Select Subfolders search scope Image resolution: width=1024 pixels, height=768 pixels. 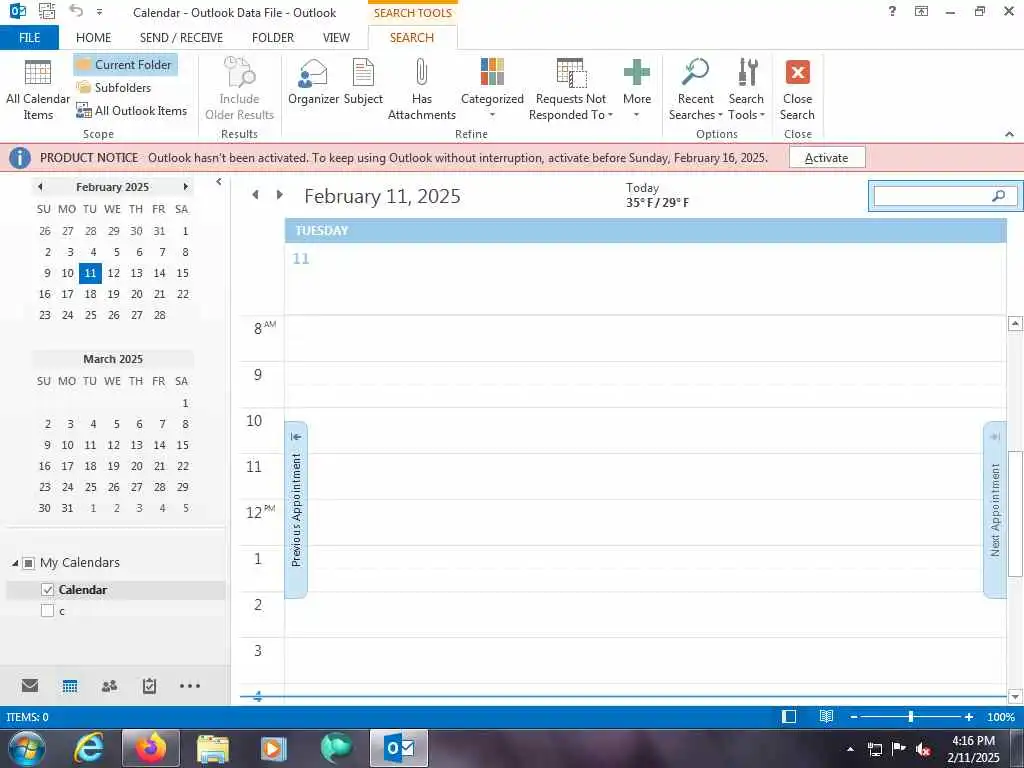[x=114, y=88]
